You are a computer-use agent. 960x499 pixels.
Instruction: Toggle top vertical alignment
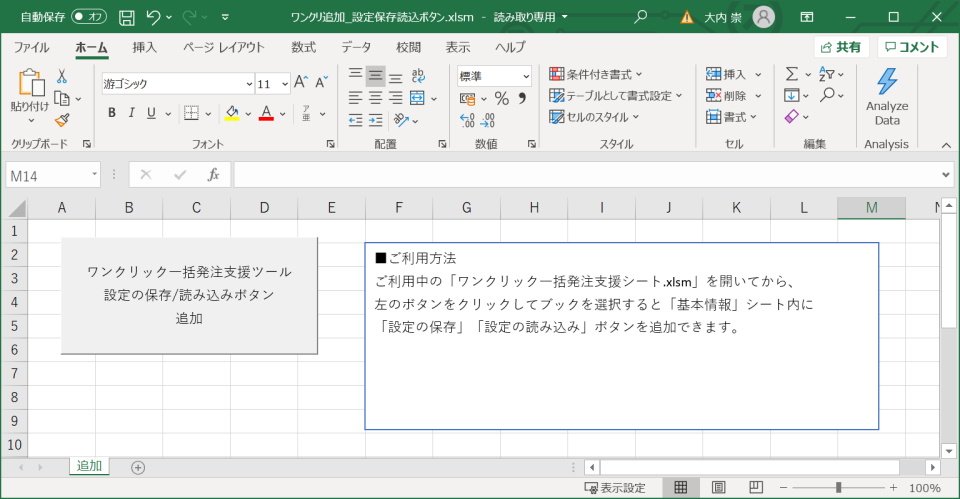pos(355,76)
